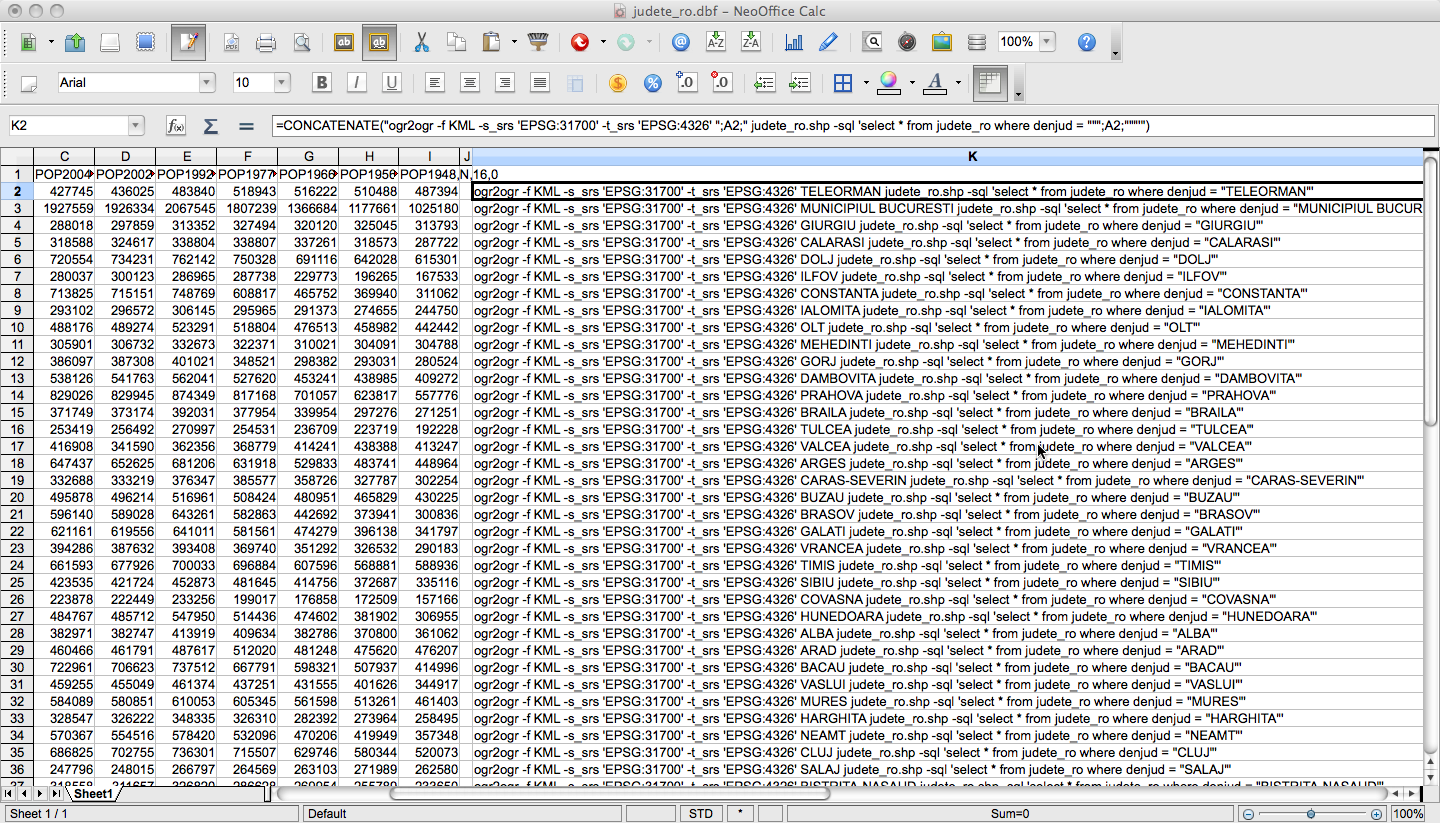Apply Percent number format
This screenshot has height=823, width=1440.
[652, 83]
